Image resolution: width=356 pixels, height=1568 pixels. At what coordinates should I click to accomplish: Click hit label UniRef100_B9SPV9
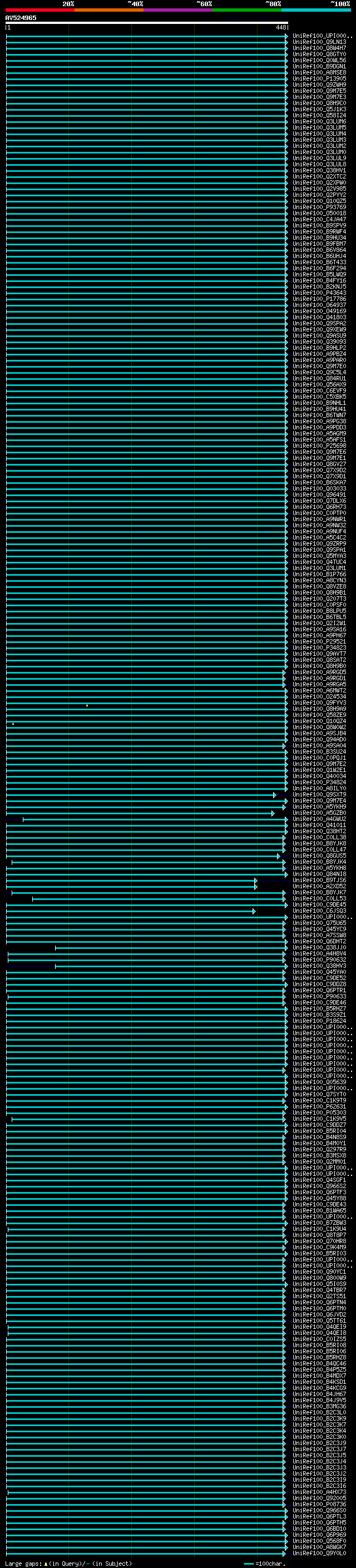(x=319, y=226)
